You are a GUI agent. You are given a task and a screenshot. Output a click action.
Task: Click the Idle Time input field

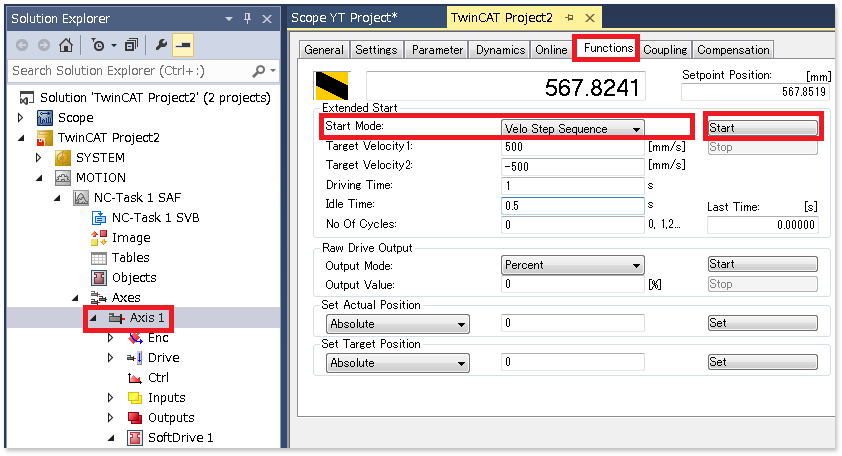572,206
